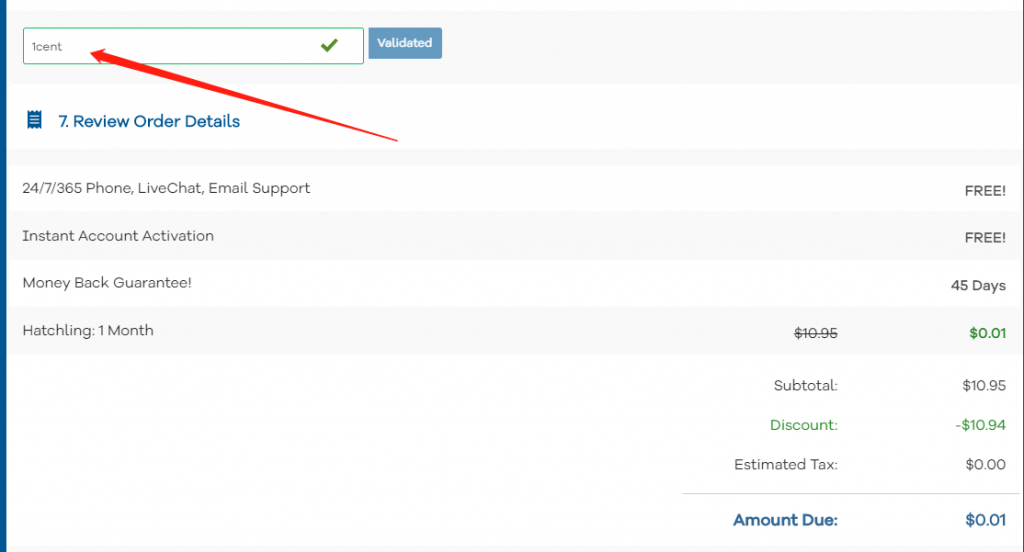Click the 45 Days guarantee value

pos(978,285)
